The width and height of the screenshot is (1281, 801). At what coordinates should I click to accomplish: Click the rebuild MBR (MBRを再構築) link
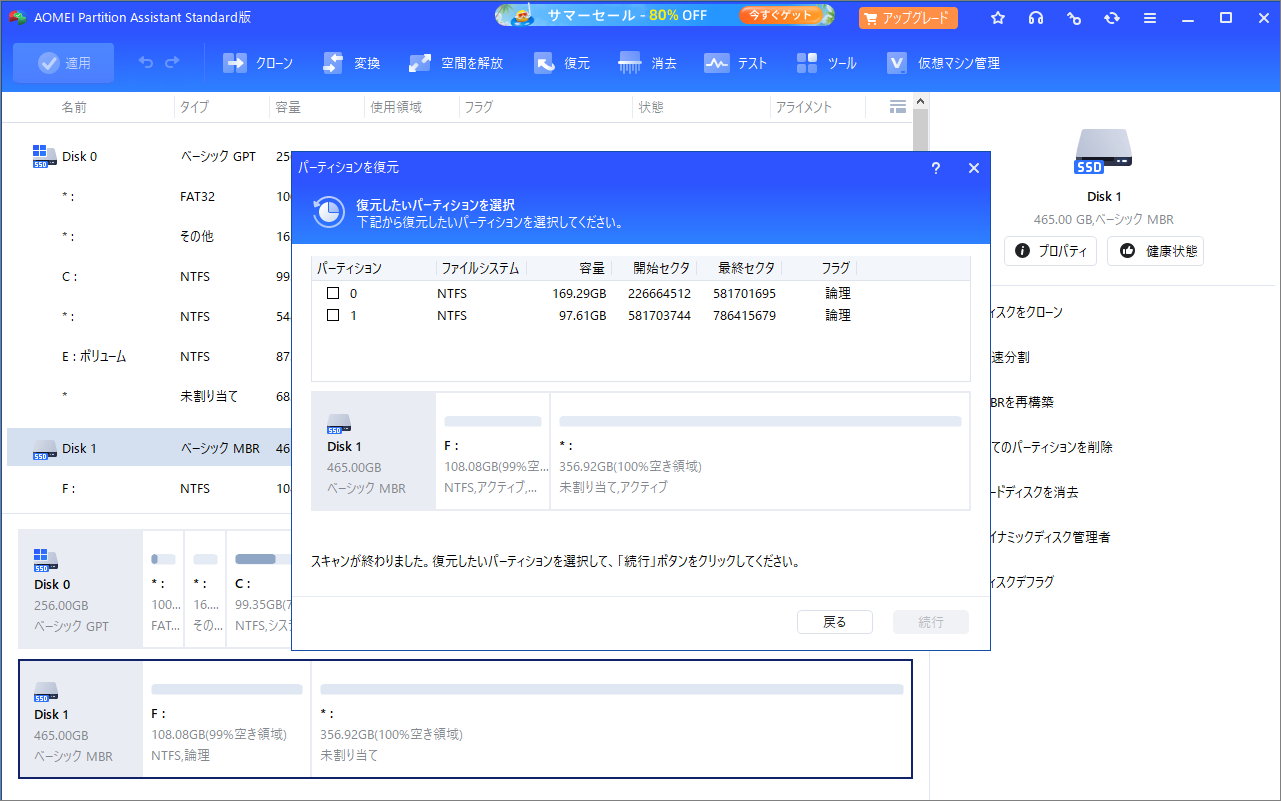[1022, 402]
